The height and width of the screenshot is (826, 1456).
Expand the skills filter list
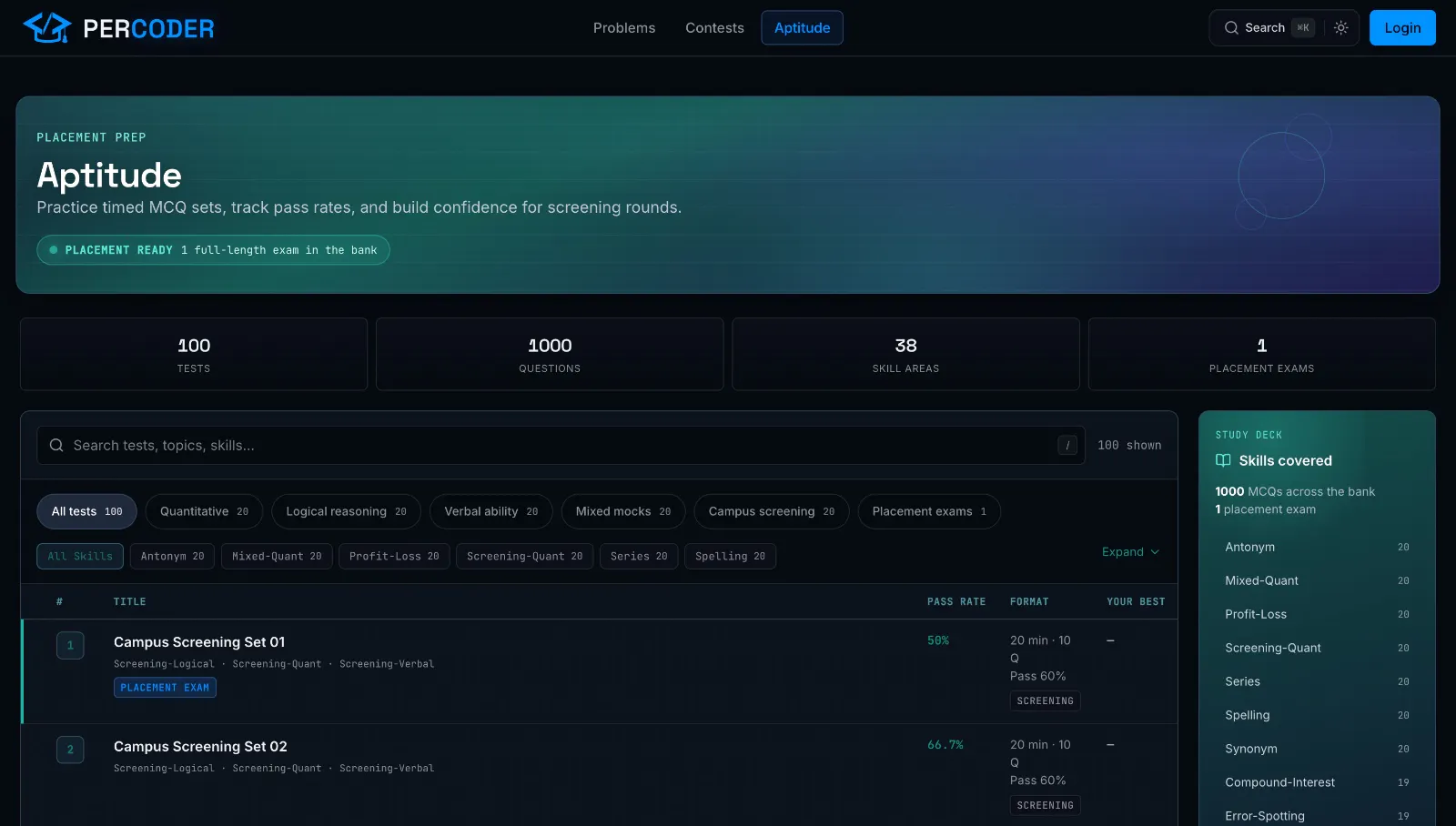(x=1130, y=552)
